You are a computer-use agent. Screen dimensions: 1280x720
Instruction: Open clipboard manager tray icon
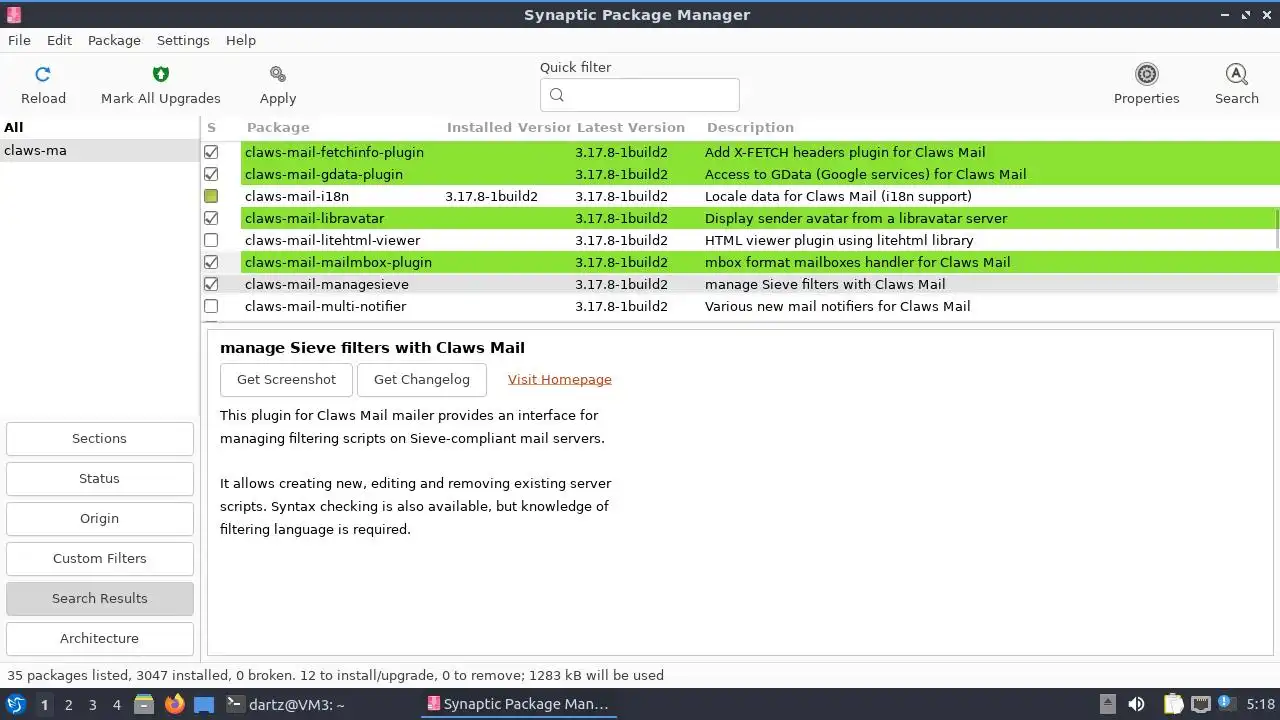1172,704
